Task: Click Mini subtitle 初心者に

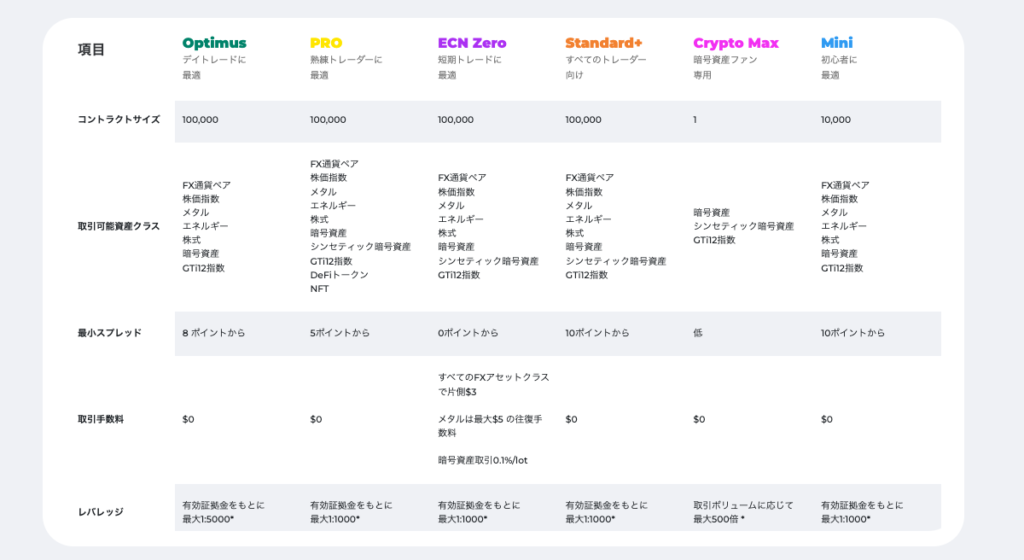Action: (839, 60)
